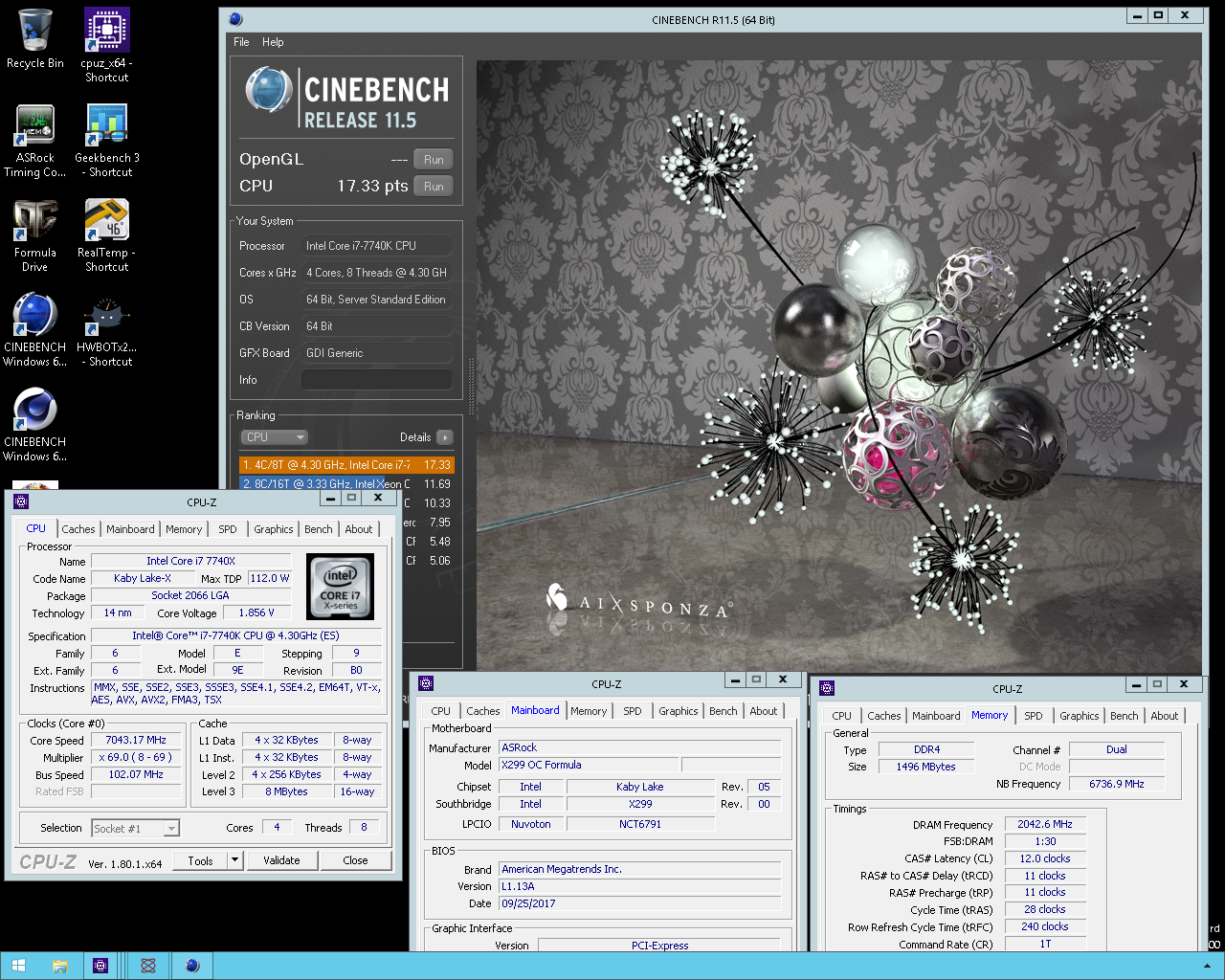Click the Close button in CPU-Z
Viewport: 1225px width, 980px height.
[x=355, y=860]
